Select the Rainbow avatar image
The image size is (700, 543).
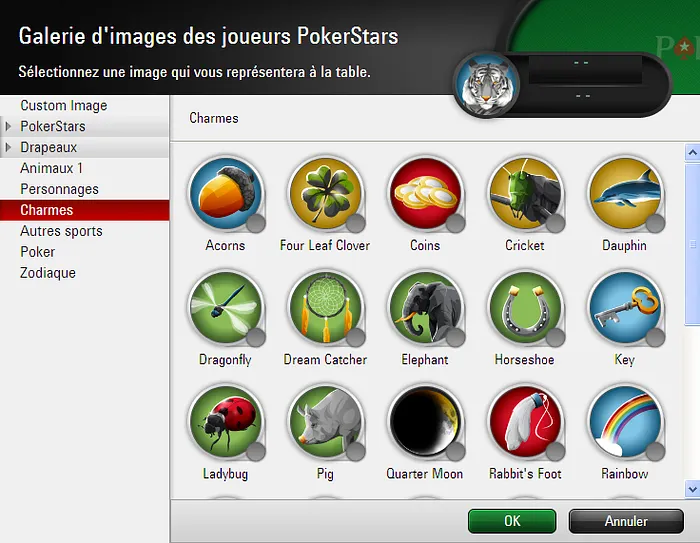[625, 422]
